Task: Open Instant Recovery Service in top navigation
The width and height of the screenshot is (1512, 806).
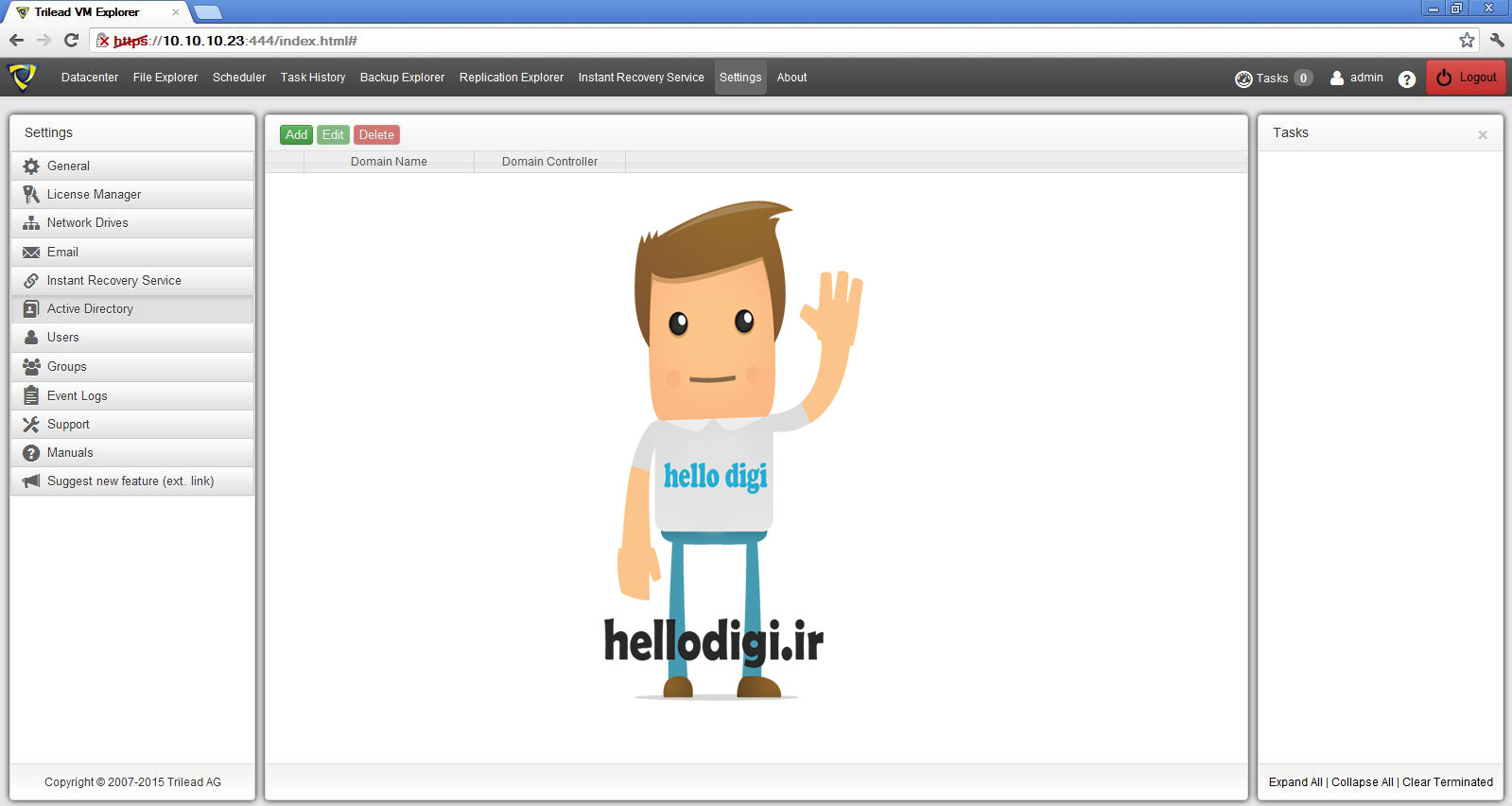Action: click(641, 78)
